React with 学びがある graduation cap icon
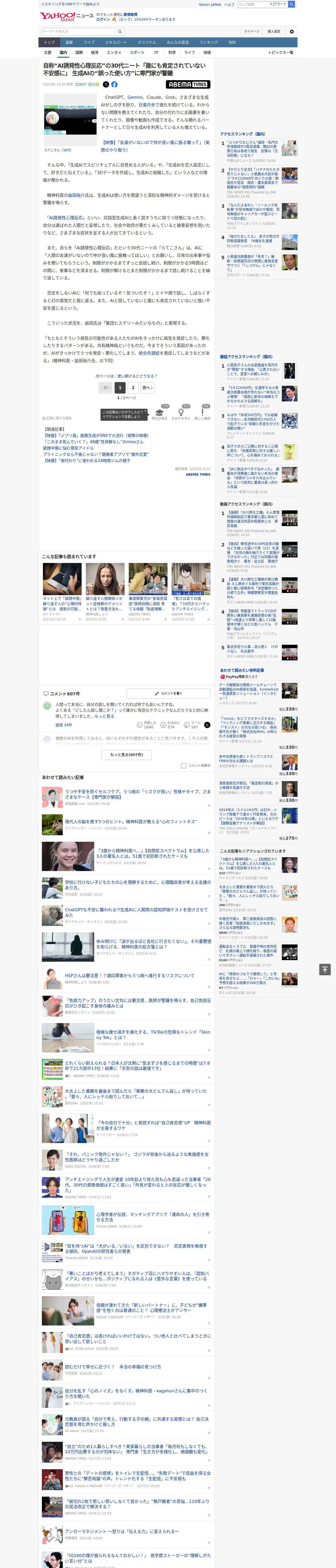This screenshot has height=1568, width=336. 160,412
